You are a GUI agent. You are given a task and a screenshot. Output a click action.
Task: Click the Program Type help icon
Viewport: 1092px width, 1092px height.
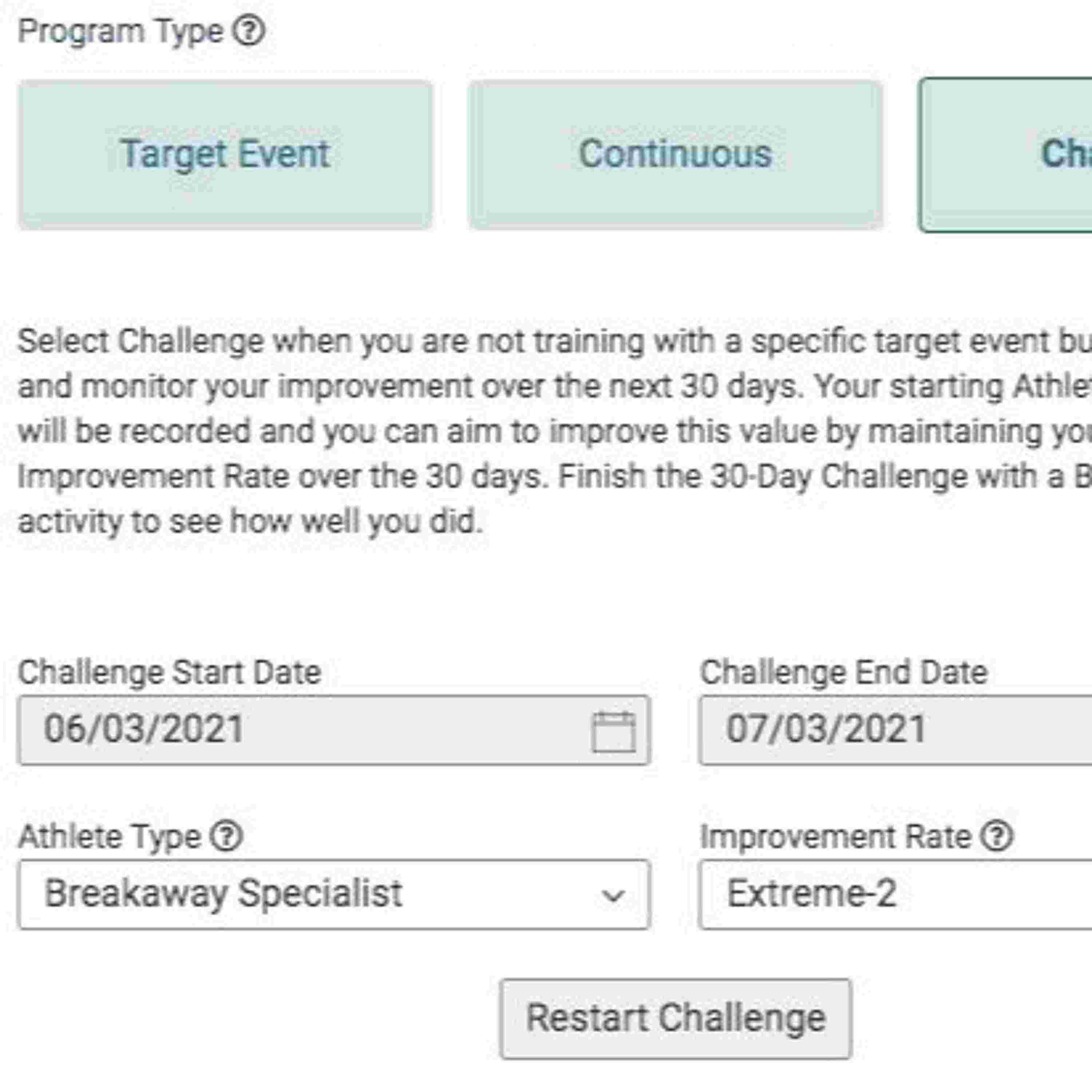[x=249, y=31]
